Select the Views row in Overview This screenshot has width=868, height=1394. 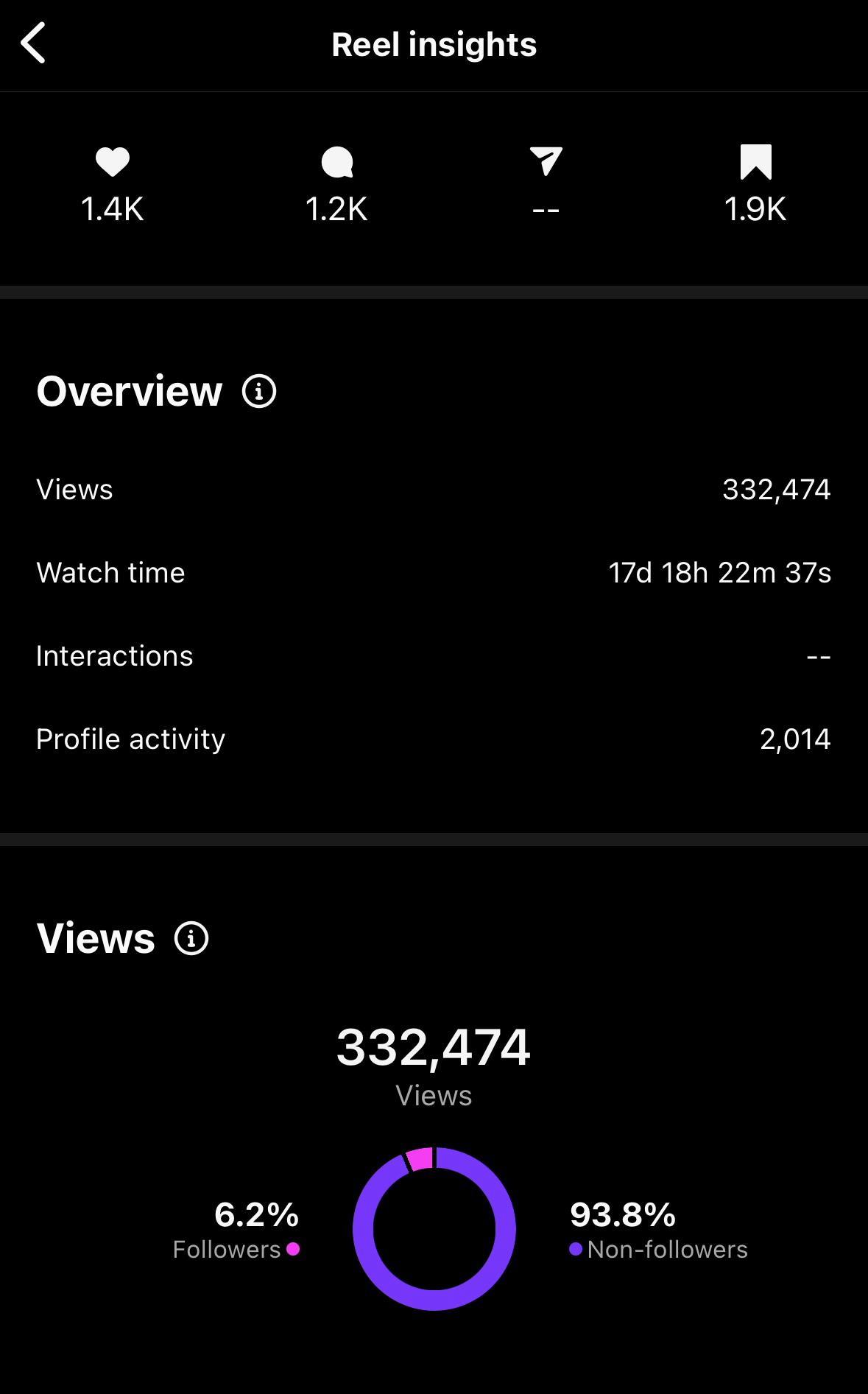click(x=434, y=490)
